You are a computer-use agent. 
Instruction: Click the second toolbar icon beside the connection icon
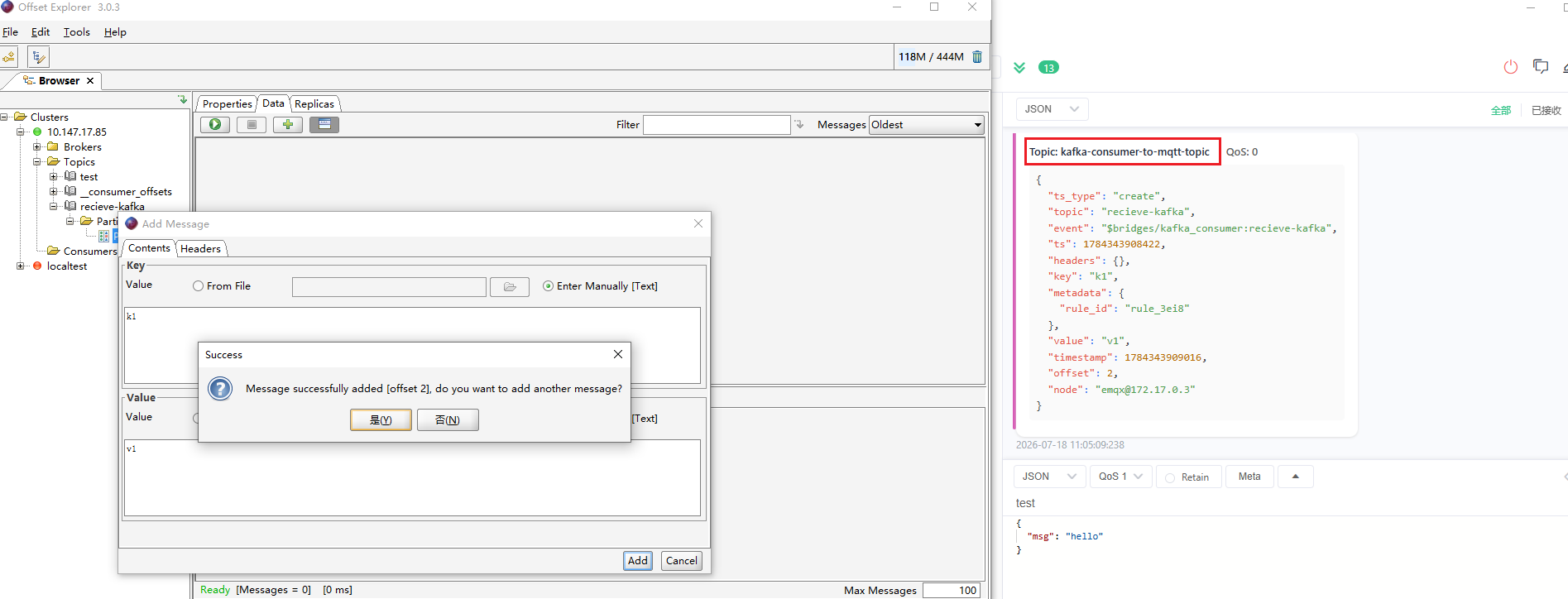pos(38,57)
